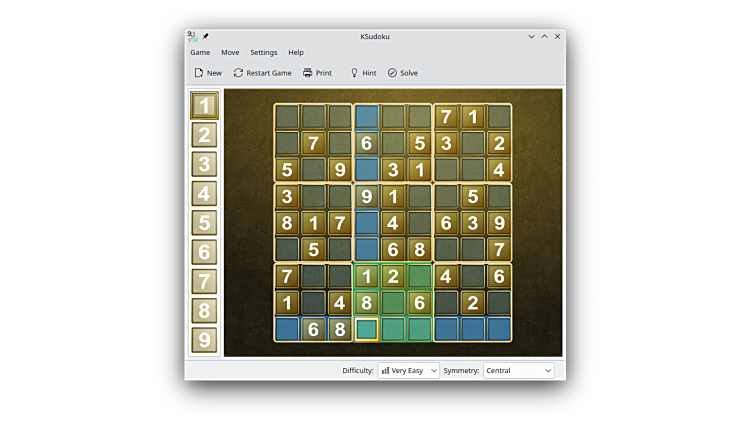Open the Game menu
This screenshot has height=423, width=752.
point(200,52)
